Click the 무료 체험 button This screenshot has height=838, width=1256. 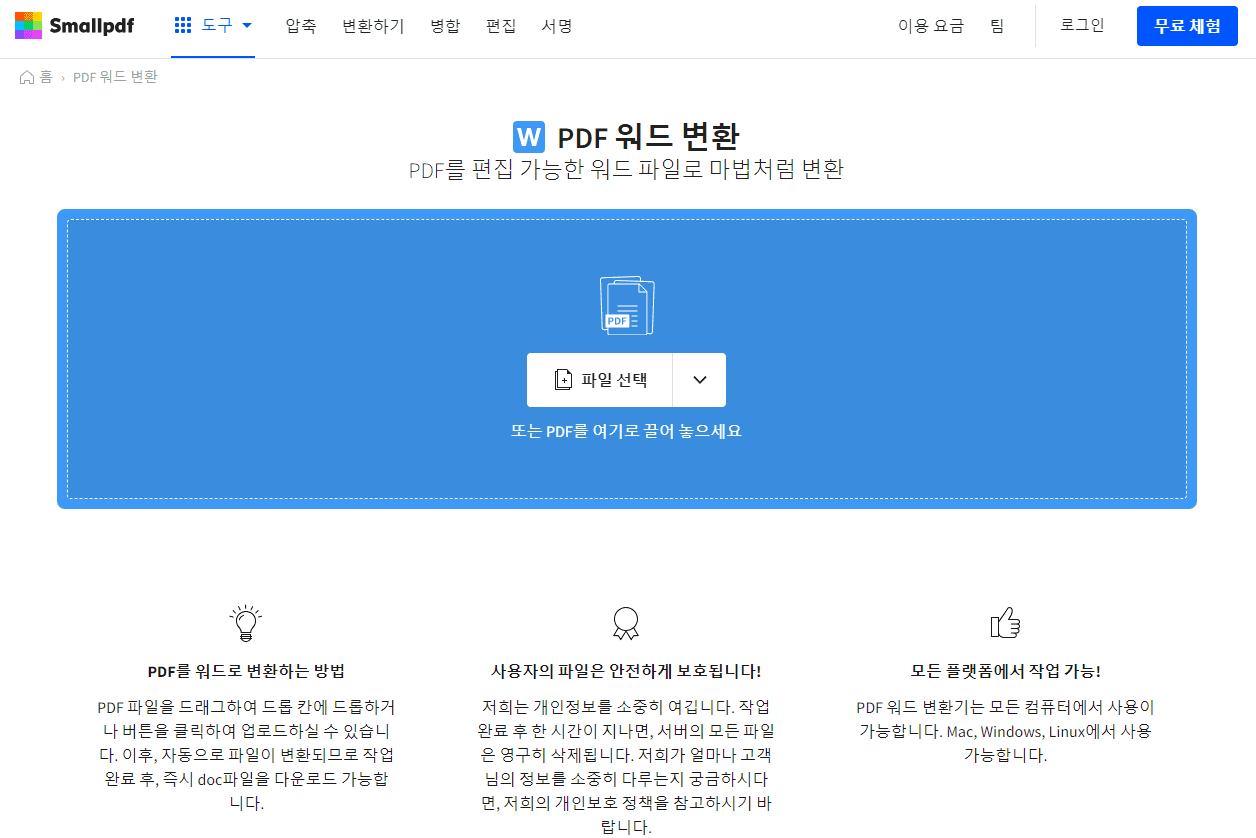[1187, 25]
